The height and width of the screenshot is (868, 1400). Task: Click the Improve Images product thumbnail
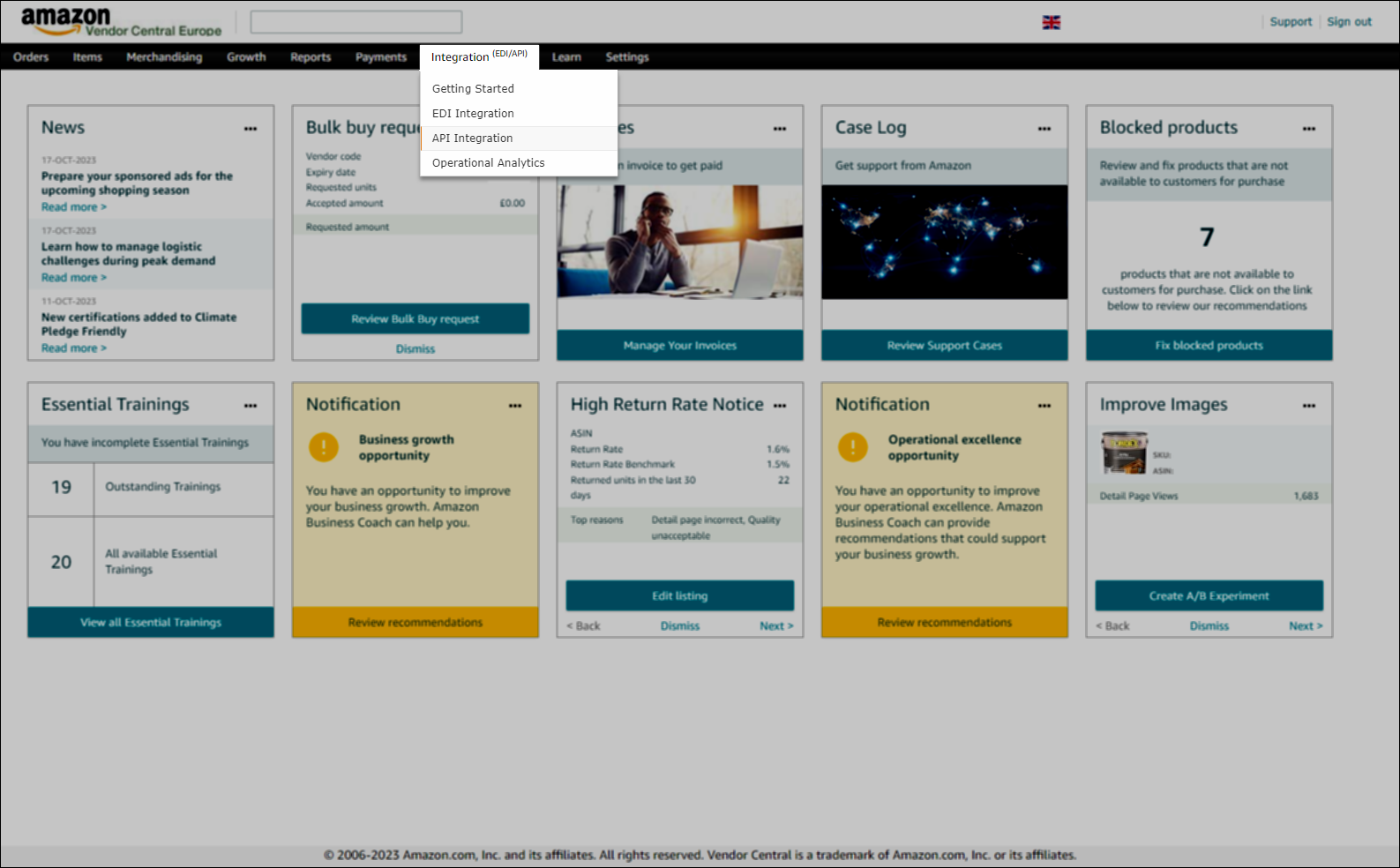tap(1124, 453)
